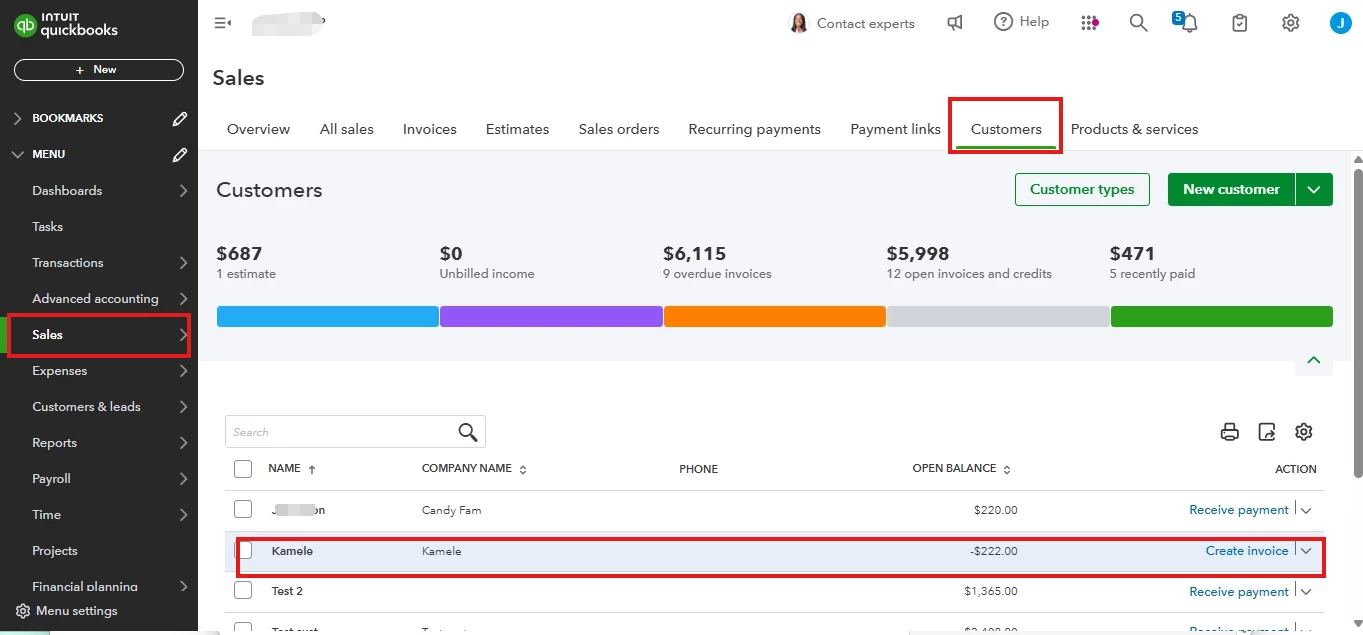Toggle select-all customers checkbox
Screen dimensions: 1363x635
[243, 468]
